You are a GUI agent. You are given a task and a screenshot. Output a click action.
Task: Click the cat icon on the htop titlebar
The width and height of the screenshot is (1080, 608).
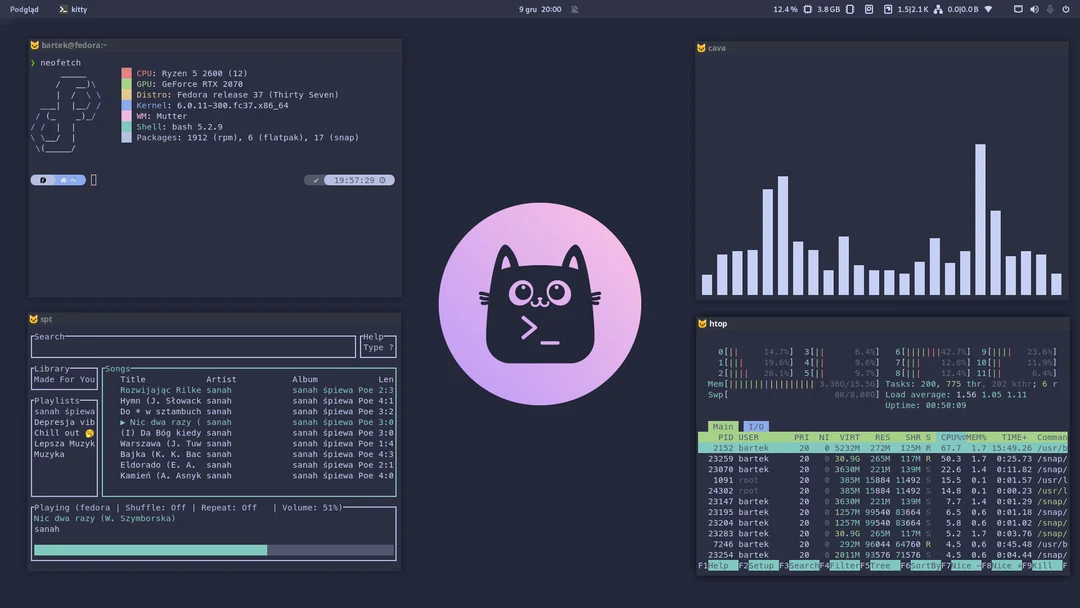703,323
